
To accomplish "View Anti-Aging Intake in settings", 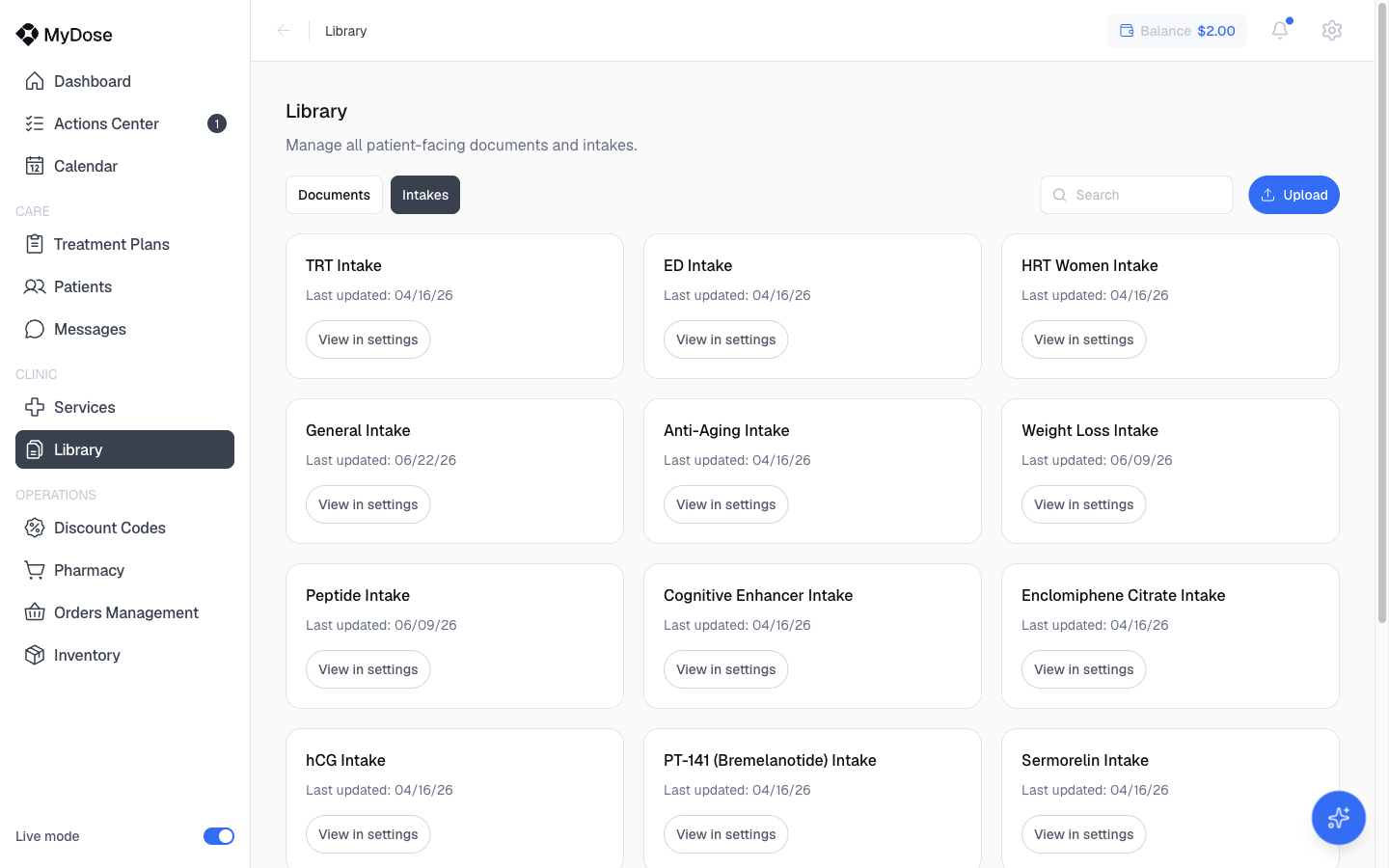I will tap(726, 504).
